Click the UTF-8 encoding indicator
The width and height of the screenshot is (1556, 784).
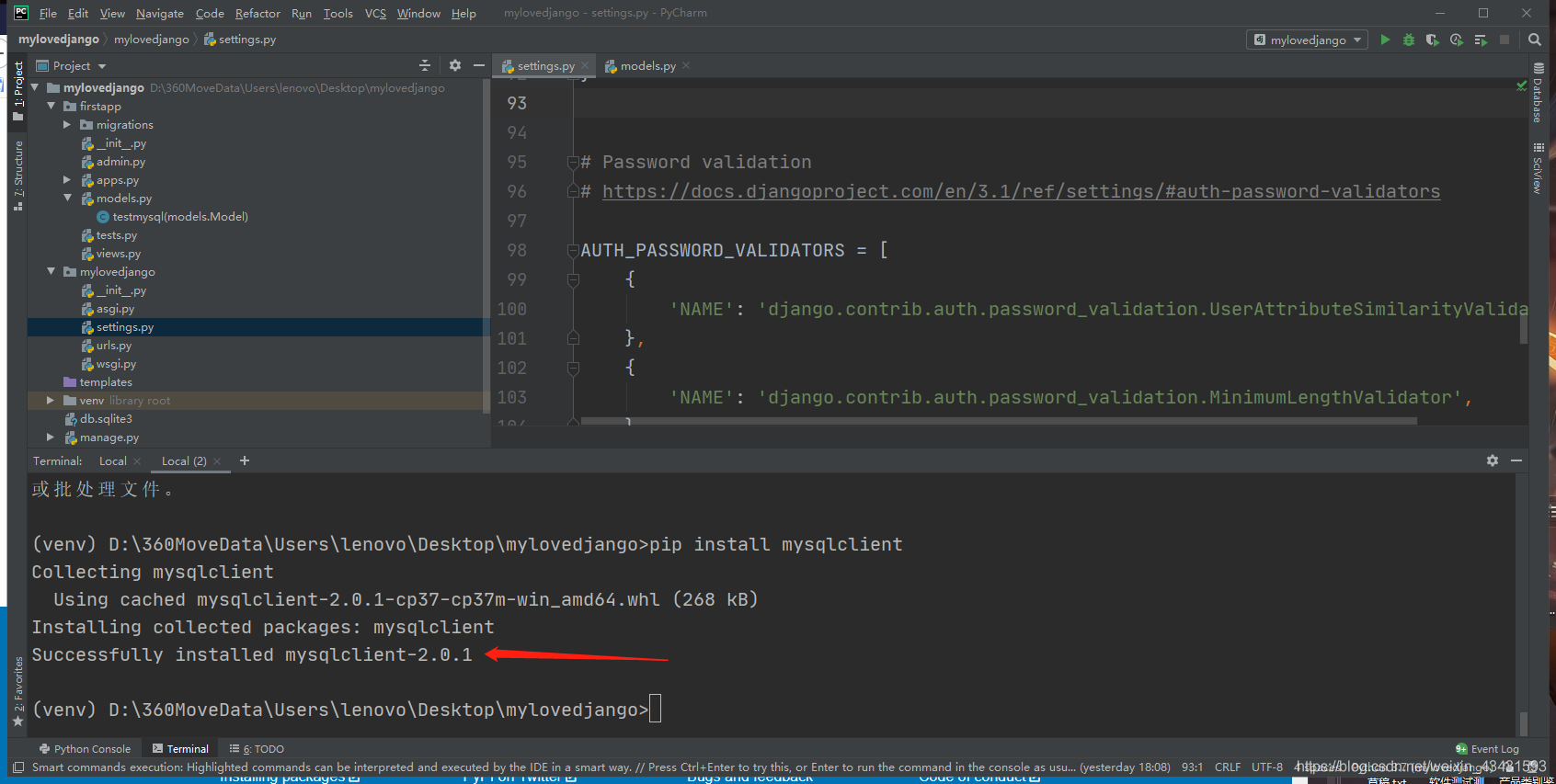(x=1267, y=767)
